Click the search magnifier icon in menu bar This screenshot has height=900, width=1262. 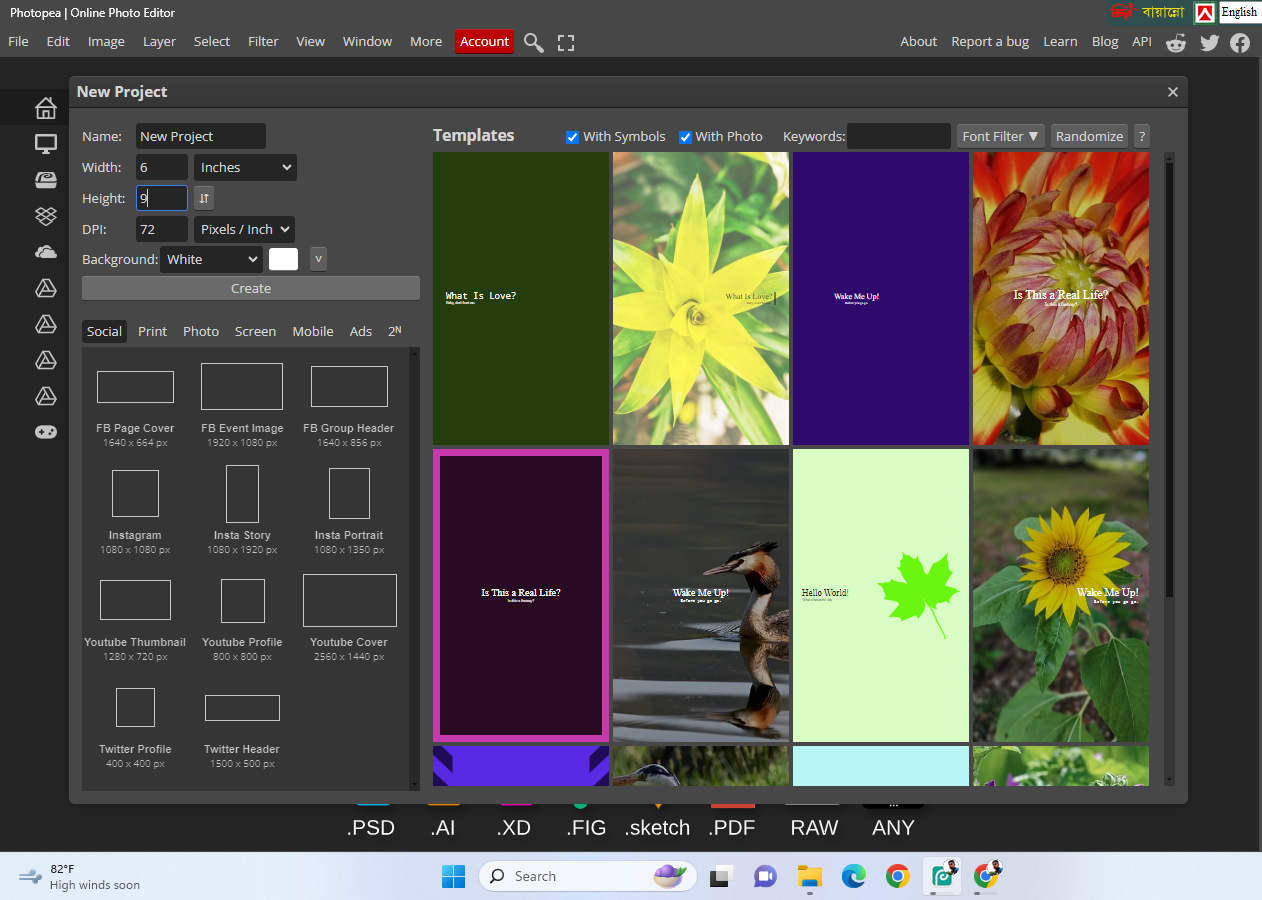pos(534,42)
